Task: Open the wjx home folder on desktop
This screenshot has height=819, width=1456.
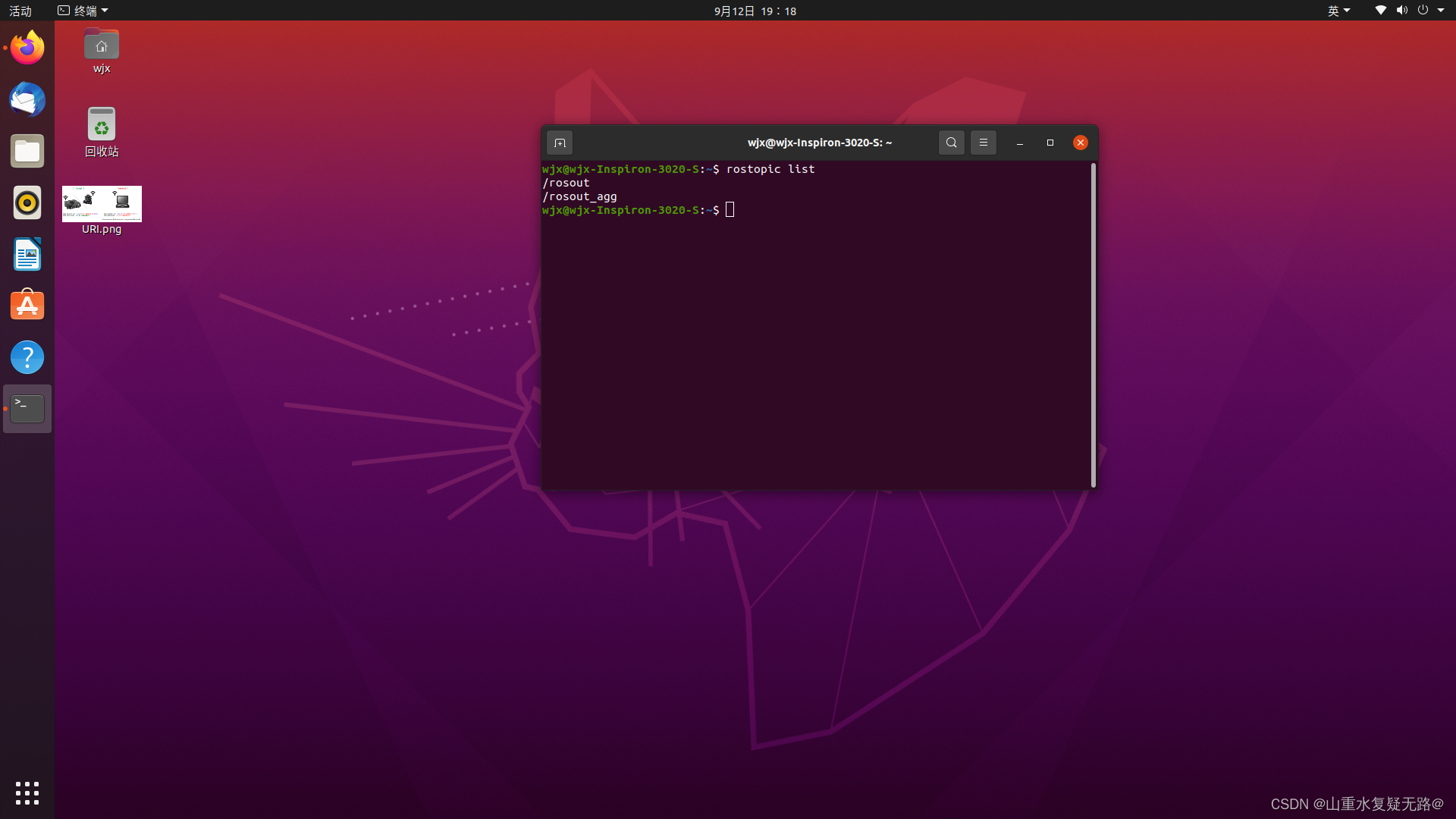Action: pyautogui.click(x=102, y=51)
